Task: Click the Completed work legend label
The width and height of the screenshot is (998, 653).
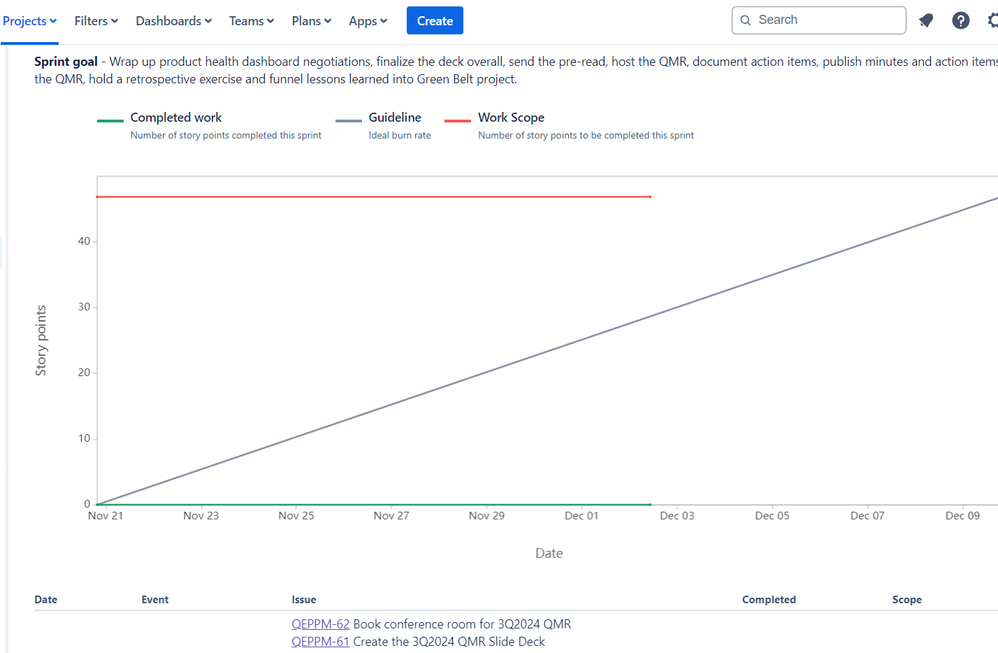Action: pos(176,117)
